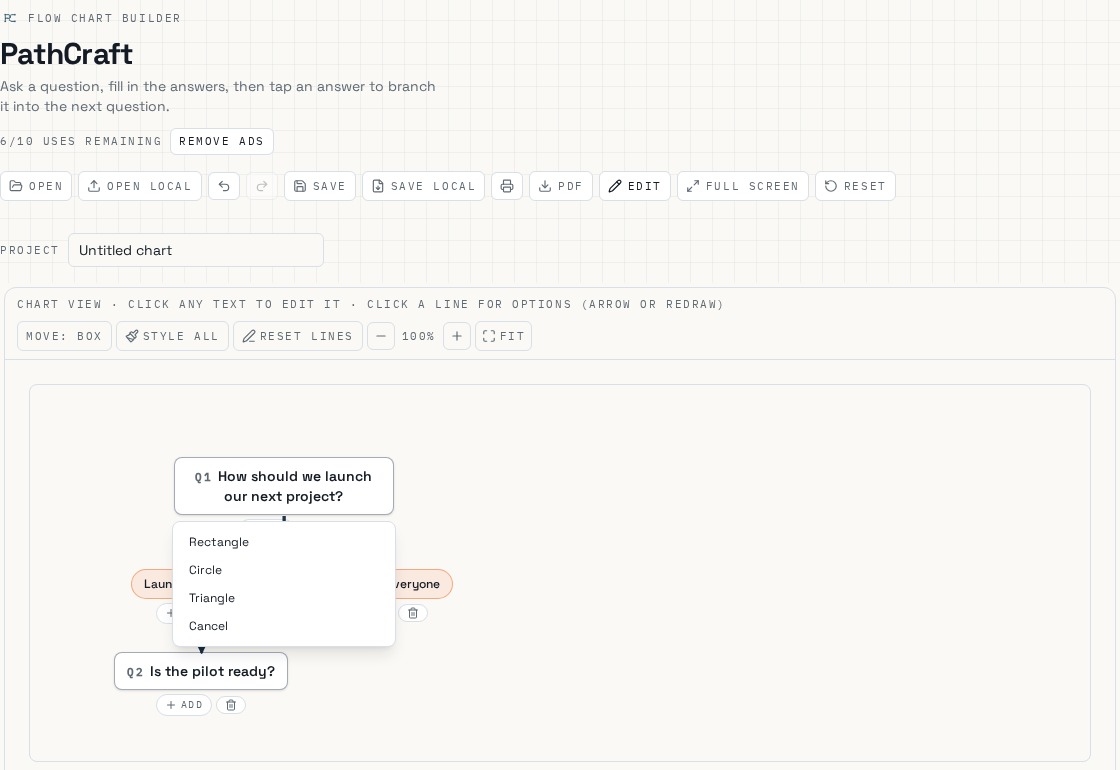Click the Undo arrow icon
The height and width of the screenshot is (770, 1120).
coord(224,186)
